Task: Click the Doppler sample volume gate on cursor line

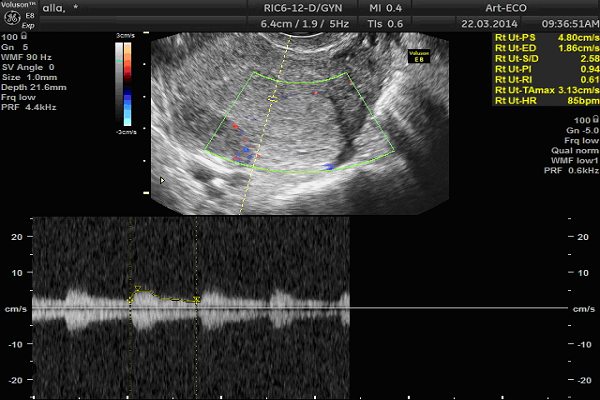Action: click(272, 99)
